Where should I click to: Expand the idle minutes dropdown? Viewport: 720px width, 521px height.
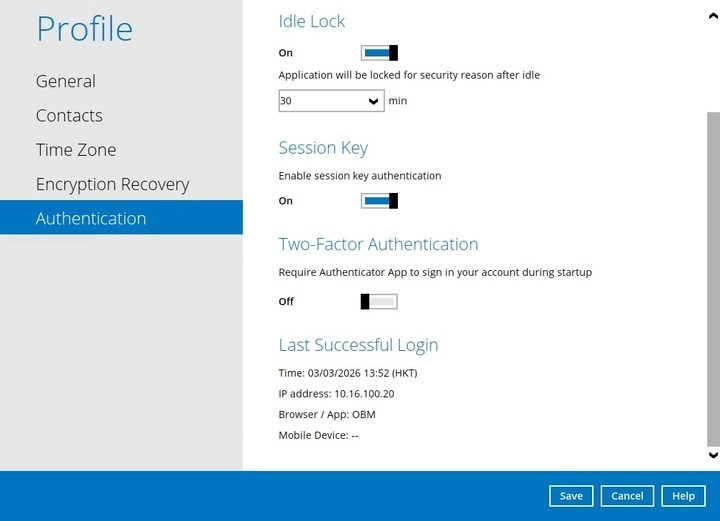(x=331, y=101)
